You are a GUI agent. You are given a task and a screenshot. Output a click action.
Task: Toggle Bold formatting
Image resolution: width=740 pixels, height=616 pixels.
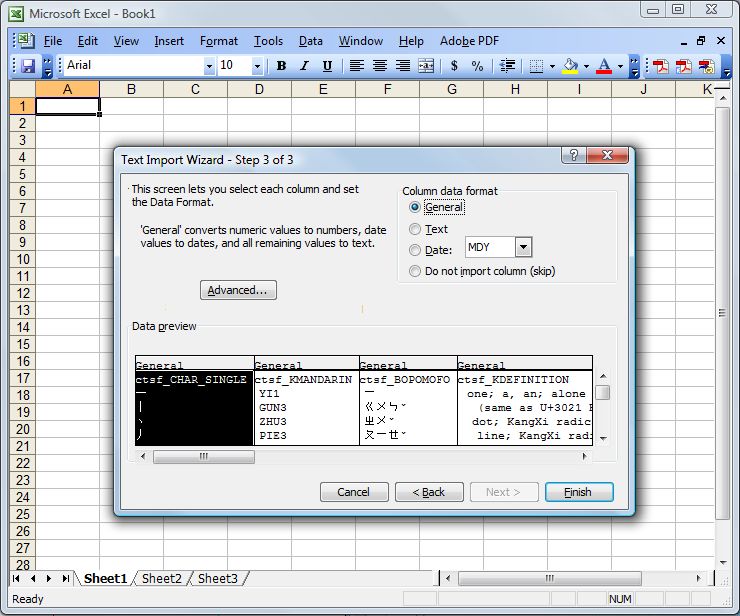[281, 66]
